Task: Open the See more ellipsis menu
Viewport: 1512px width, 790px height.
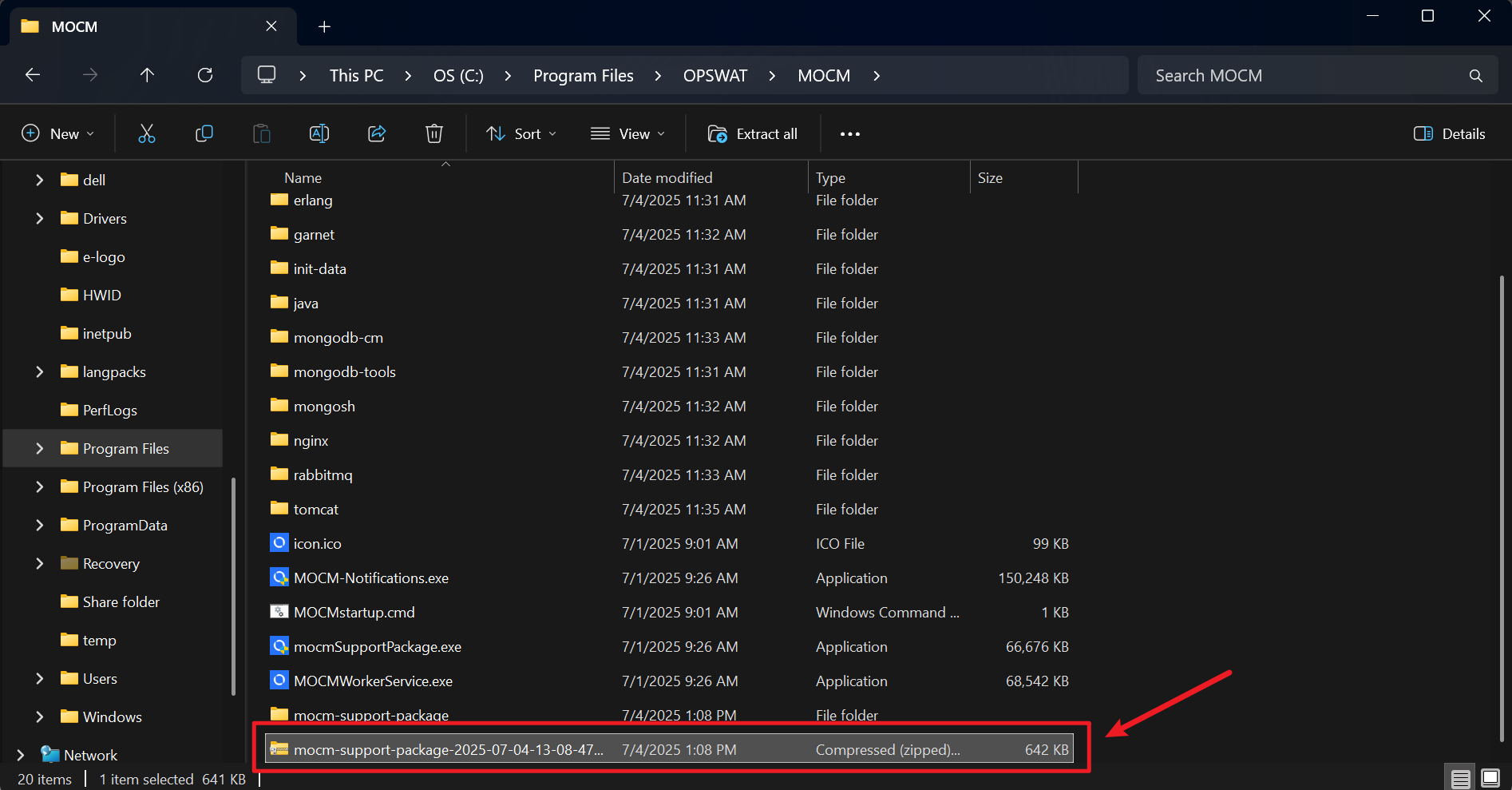Action: (x=850, y=133)
